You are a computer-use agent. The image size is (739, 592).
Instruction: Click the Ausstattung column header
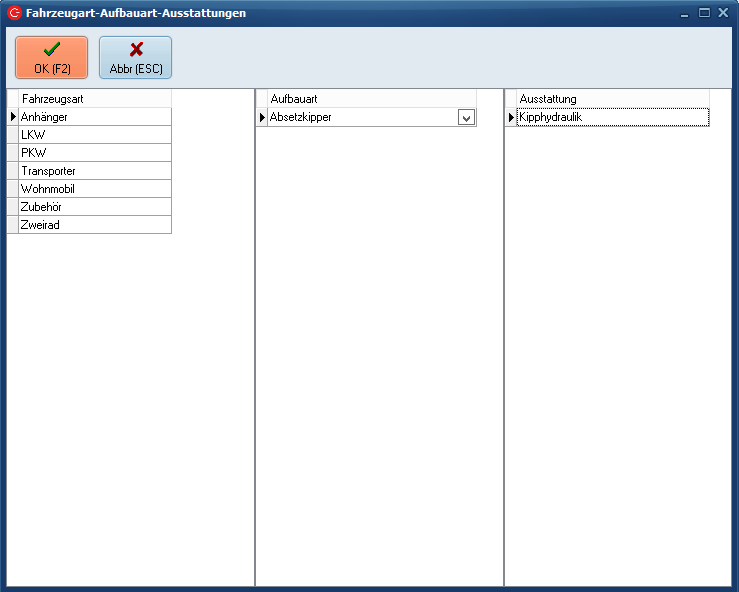point(612,99)
